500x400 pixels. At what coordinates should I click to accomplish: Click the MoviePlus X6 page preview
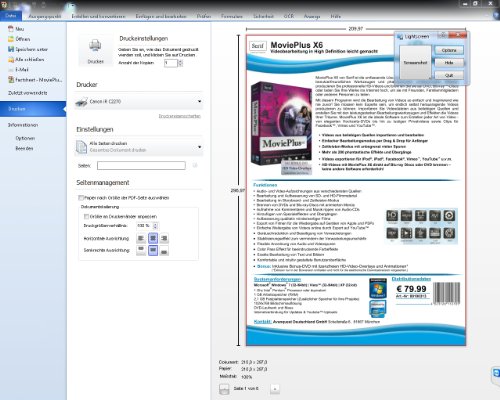point(356,190)
